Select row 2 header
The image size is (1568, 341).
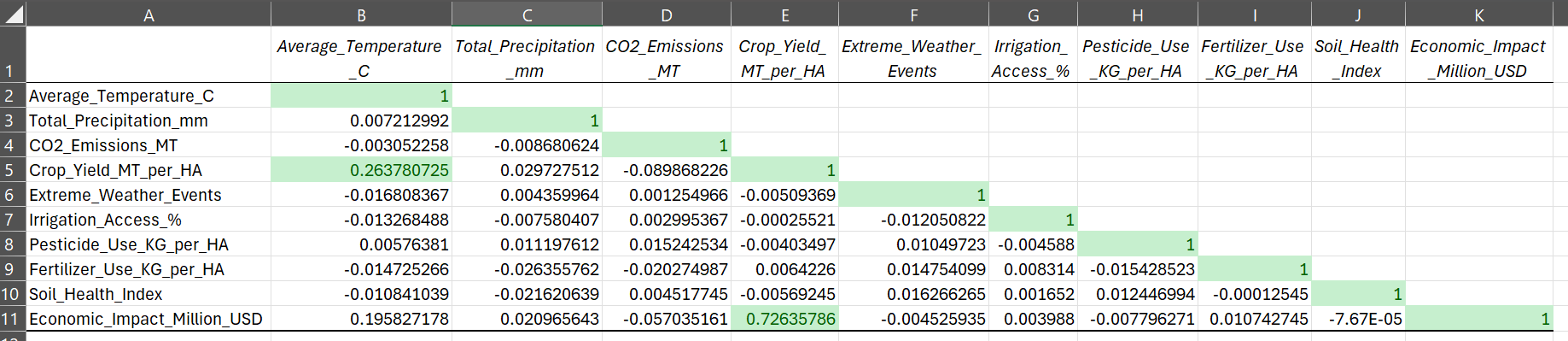pos(13,96)
